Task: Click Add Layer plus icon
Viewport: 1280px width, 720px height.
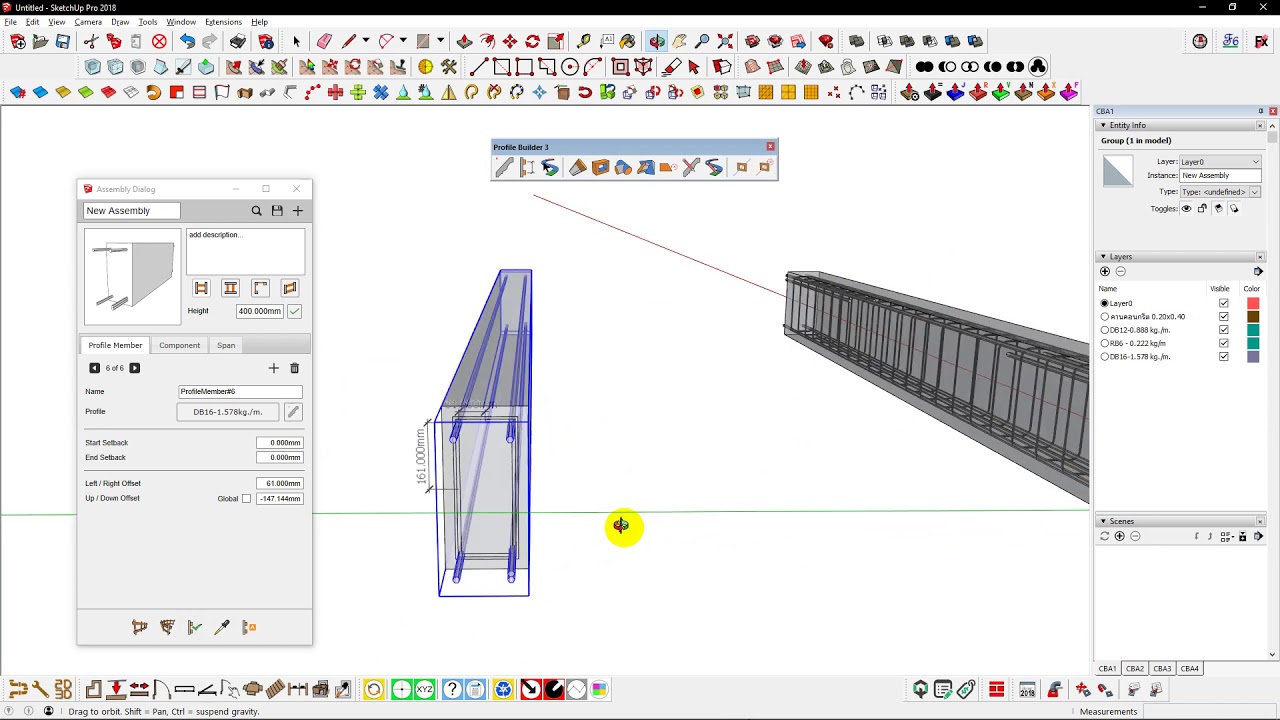Action: tap(1105, 272)
